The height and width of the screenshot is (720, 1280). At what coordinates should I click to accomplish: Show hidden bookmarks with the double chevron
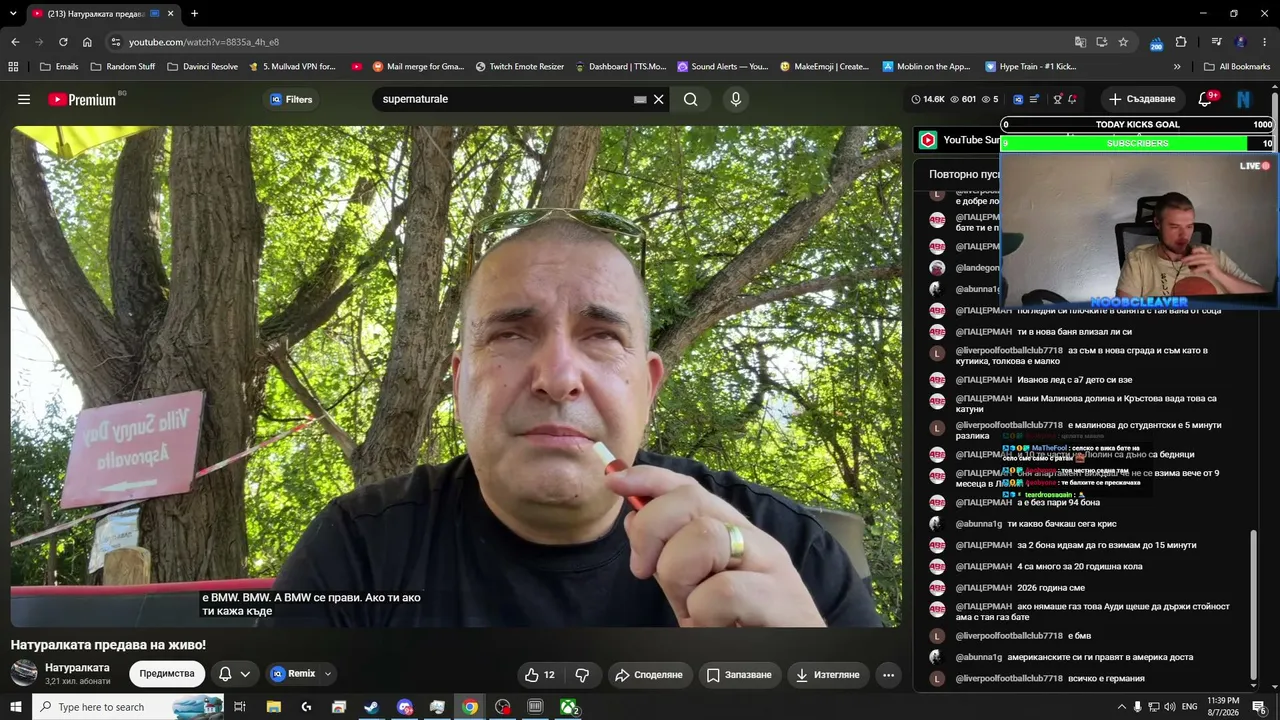1177,67
